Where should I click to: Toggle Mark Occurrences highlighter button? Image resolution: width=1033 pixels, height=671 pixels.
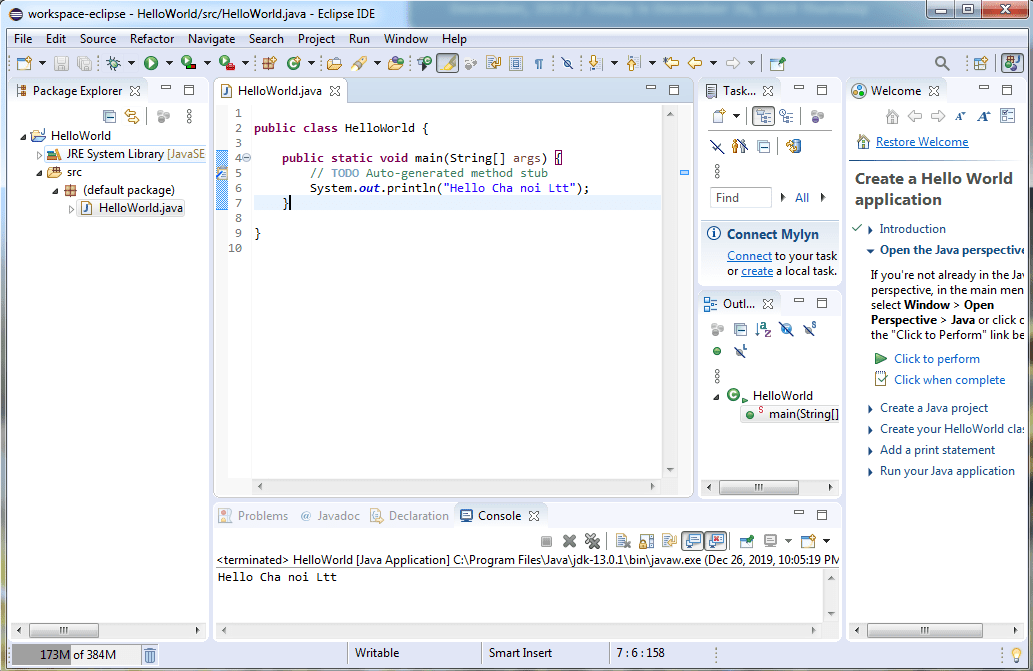tap(447, 63)
